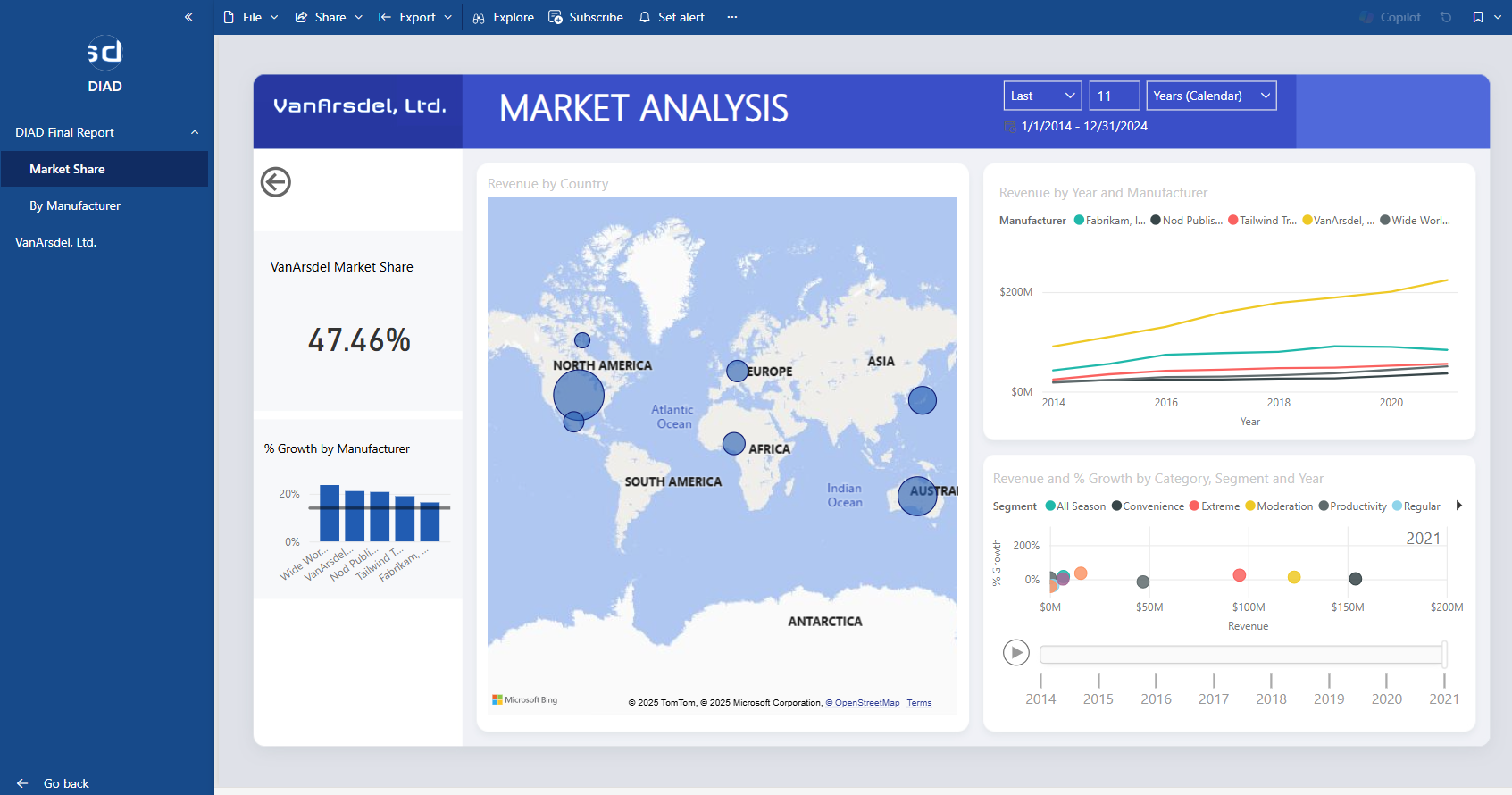This screenshot has height=795, width=1512.
Task: Click the circular back arrow button
Action: [276, 182]
